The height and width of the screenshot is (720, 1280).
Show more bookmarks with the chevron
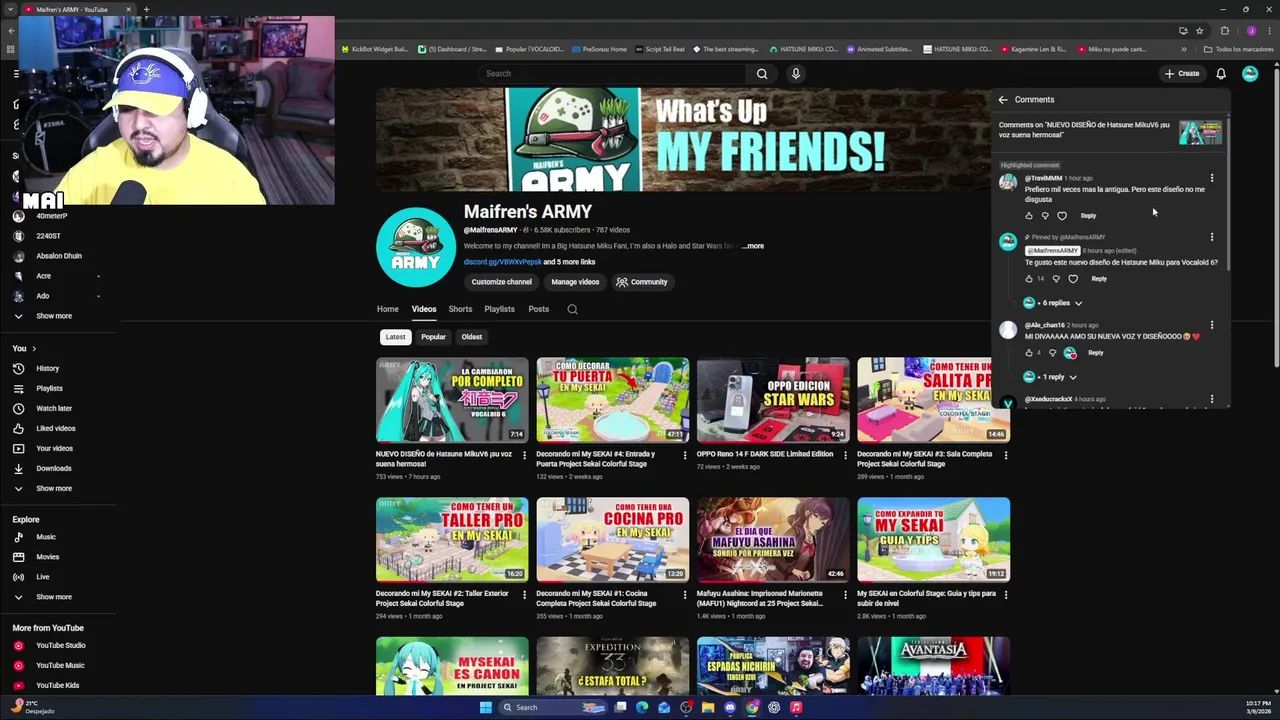pos(1184,49)
